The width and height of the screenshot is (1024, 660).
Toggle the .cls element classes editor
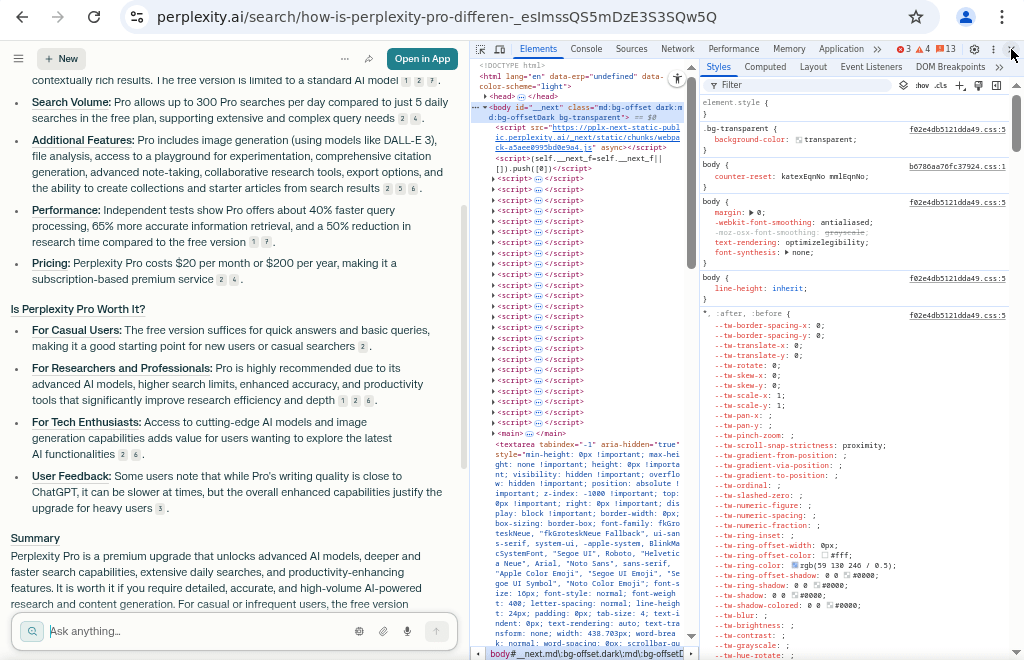(940, 86)
